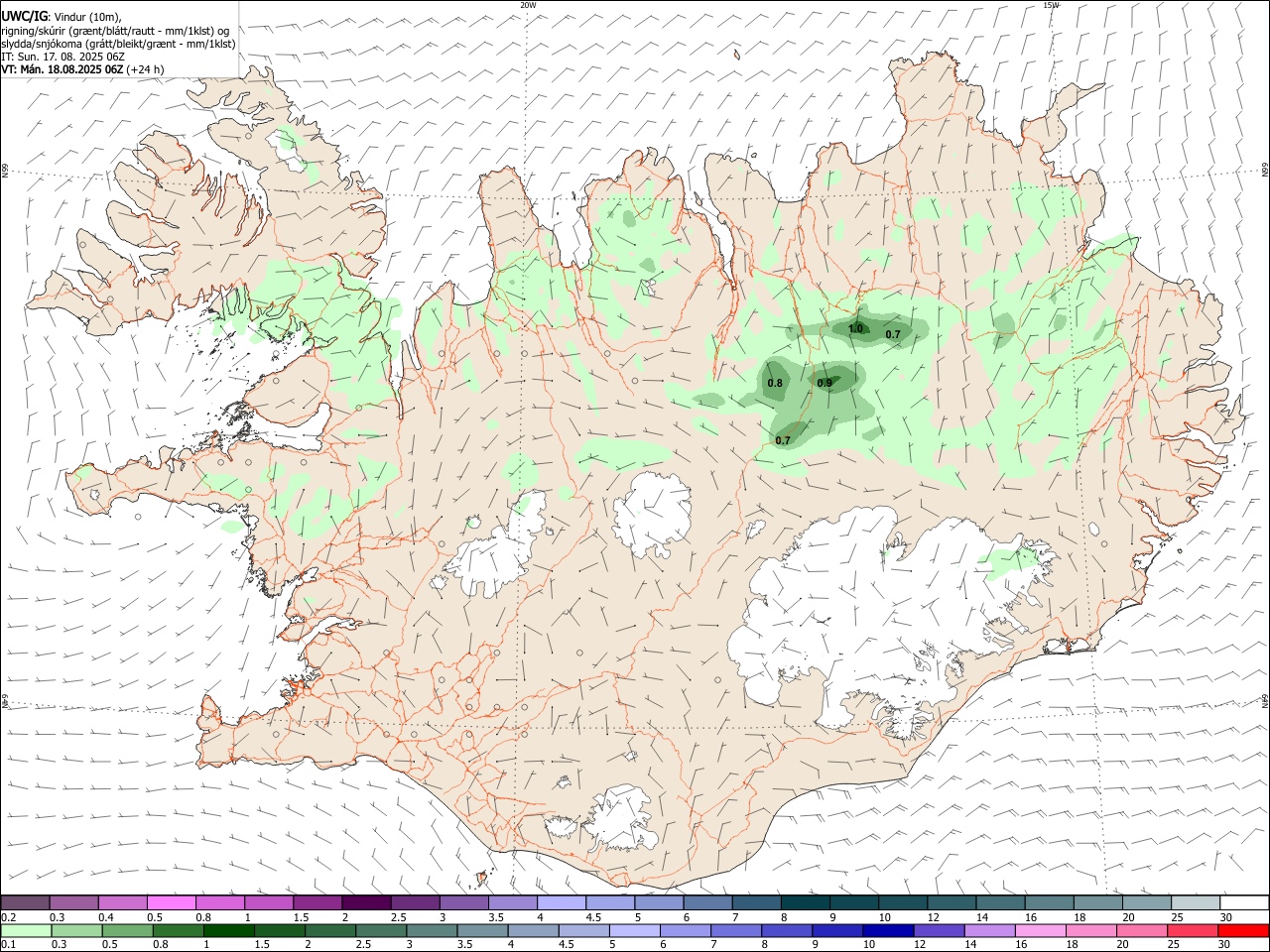Viewport: 1270px width, 952px height.
Task: Select the 0.9 rainfall value on map
Action: coord(825,383)
